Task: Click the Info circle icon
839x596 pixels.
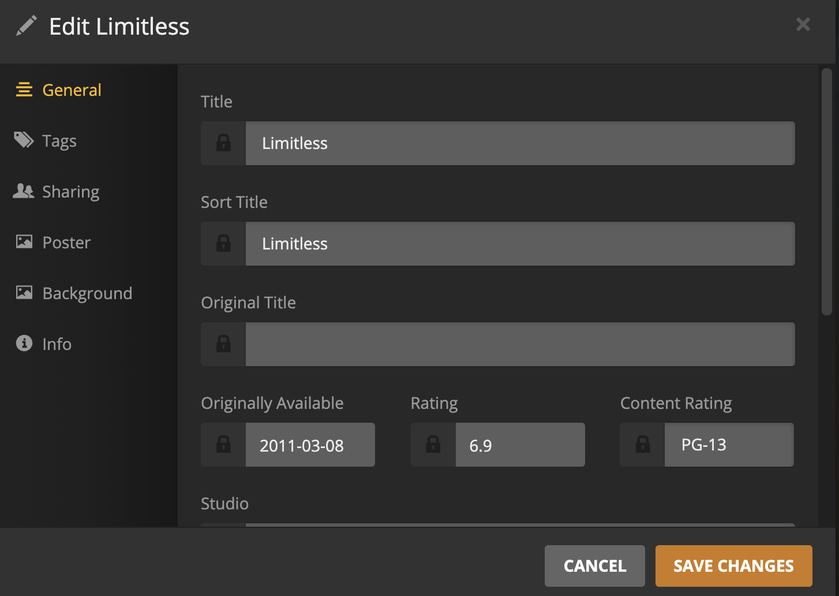Action: tap(24, 344)
